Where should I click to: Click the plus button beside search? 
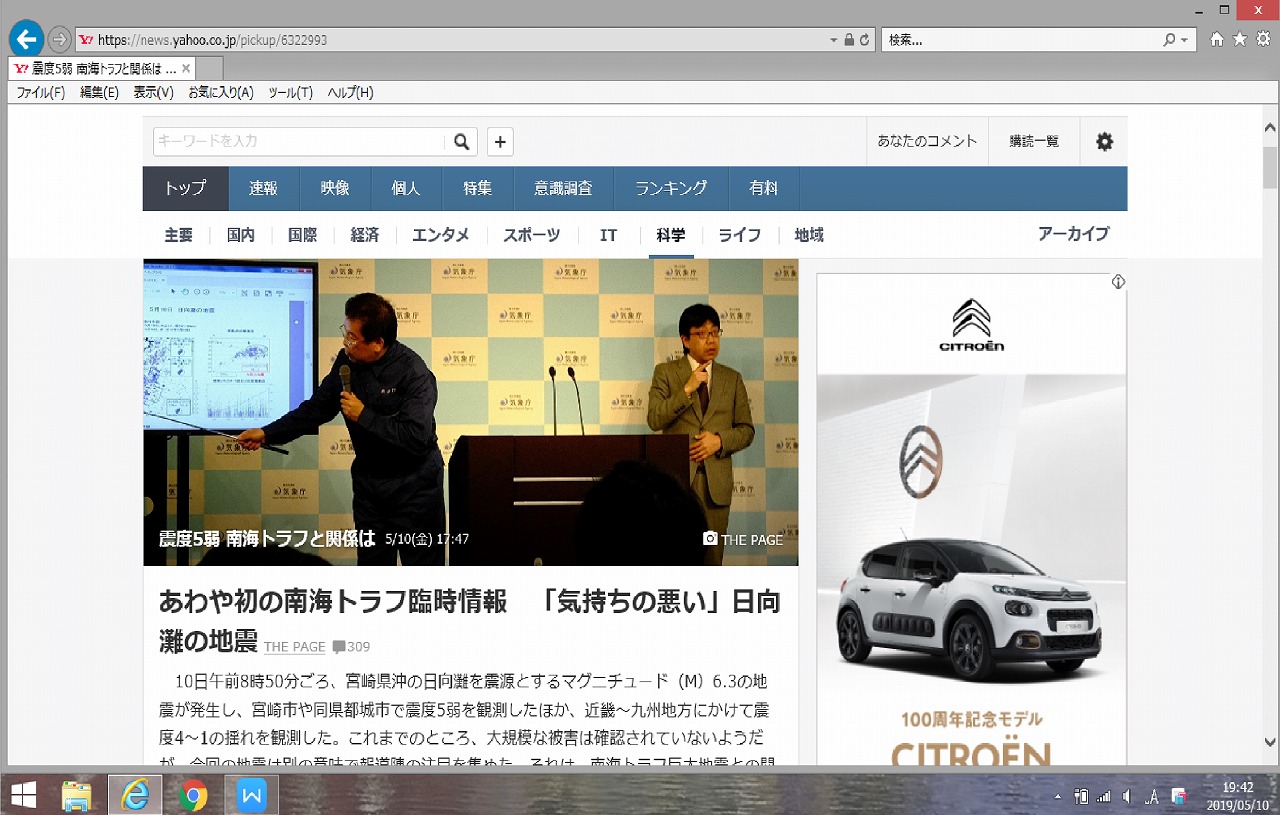tap(500, 142)
